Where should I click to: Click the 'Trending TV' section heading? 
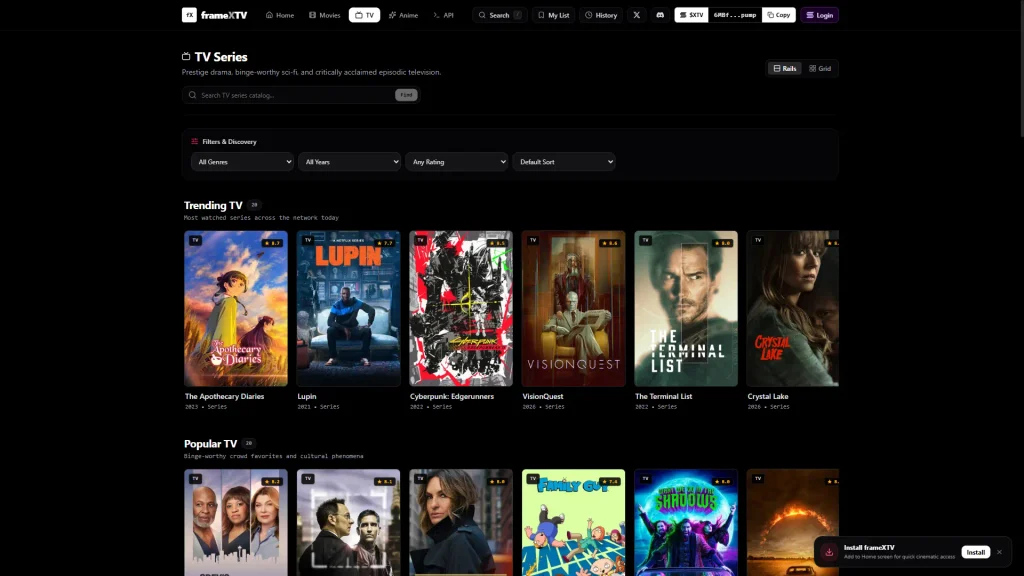(213, 205)
